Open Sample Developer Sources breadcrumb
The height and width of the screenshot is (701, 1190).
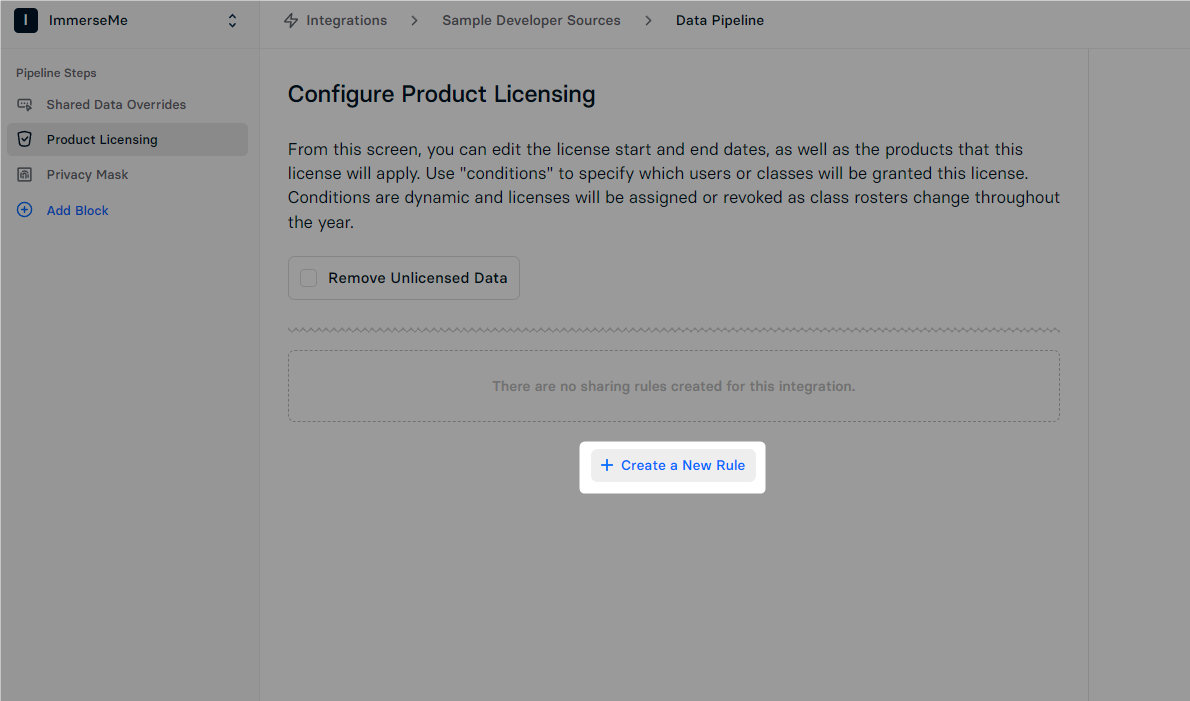point(531,20)
